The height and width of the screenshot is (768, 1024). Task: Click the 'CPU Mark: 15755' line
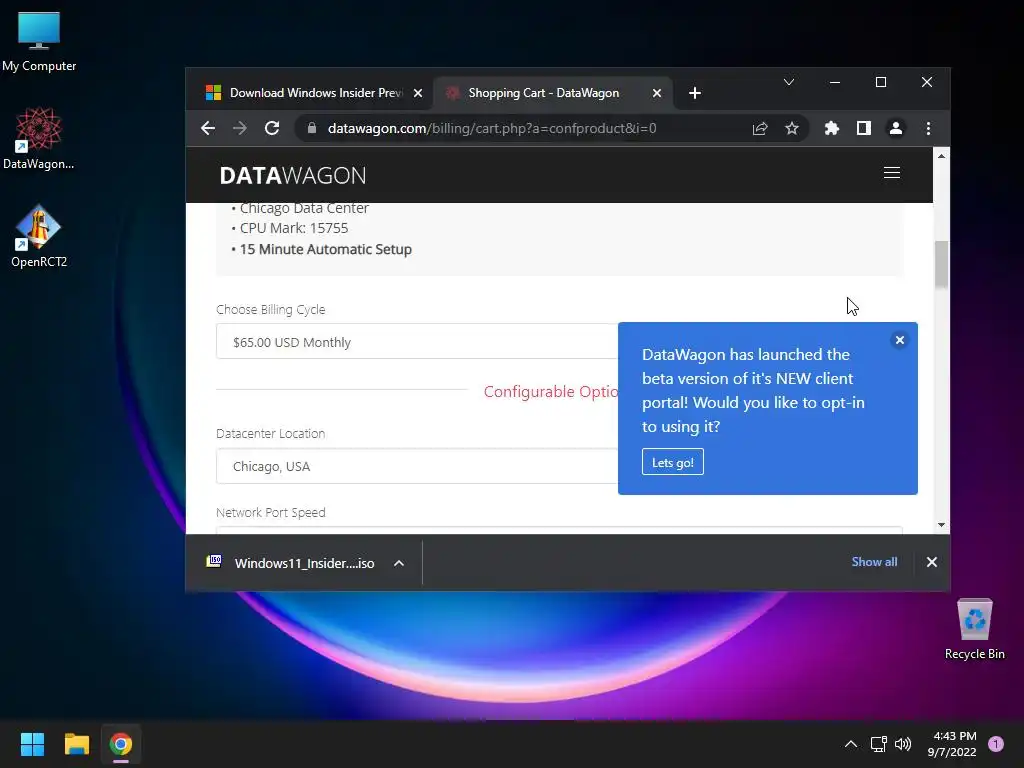tap(294, 229)
